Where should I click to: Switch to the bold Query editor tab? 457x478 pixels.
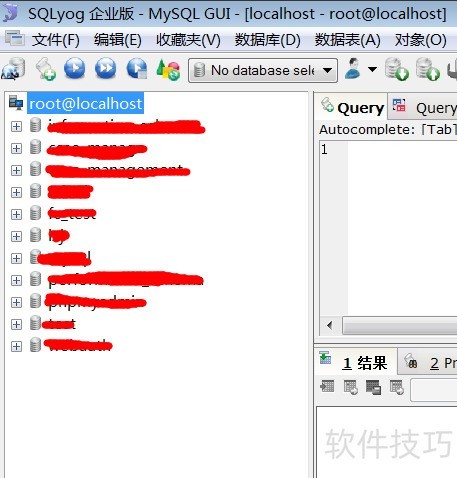click(352, 107)
